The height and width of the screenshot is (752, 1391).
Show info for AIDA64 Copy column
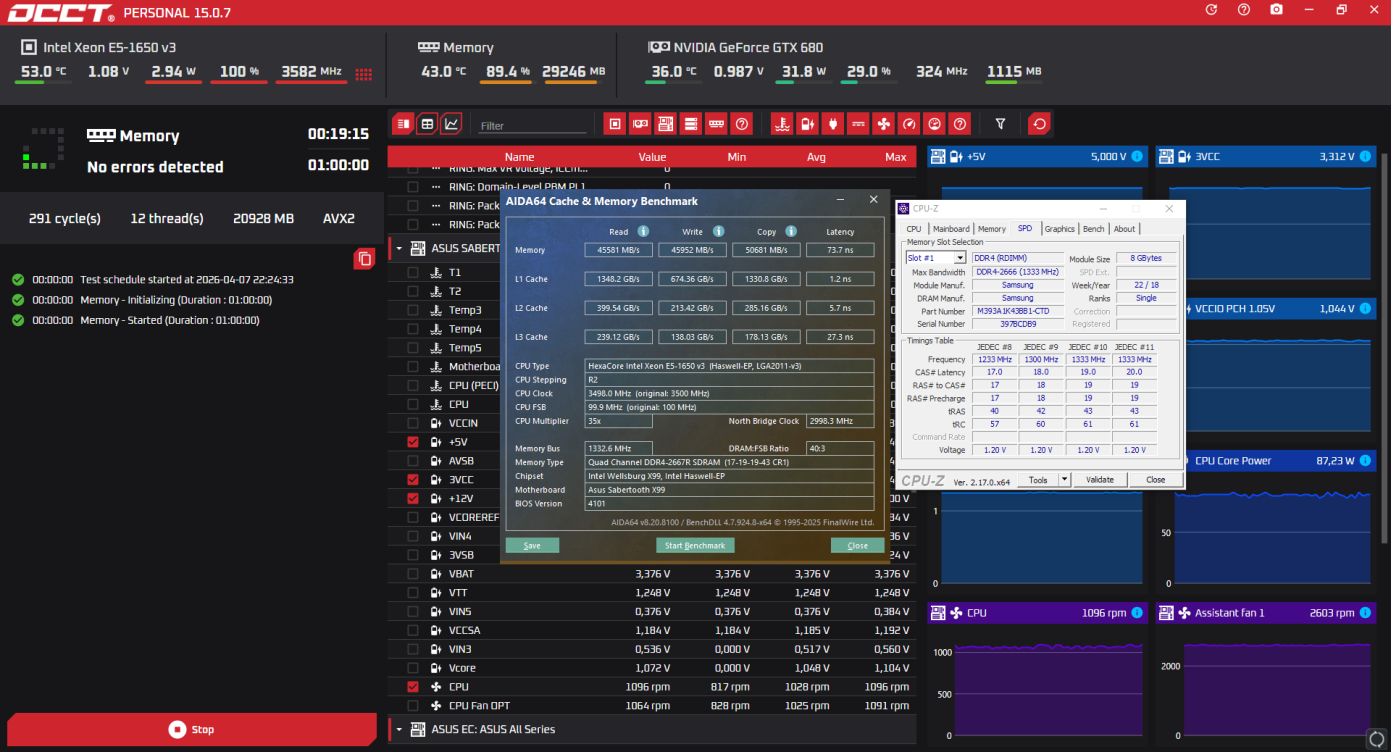coord(791,231)
